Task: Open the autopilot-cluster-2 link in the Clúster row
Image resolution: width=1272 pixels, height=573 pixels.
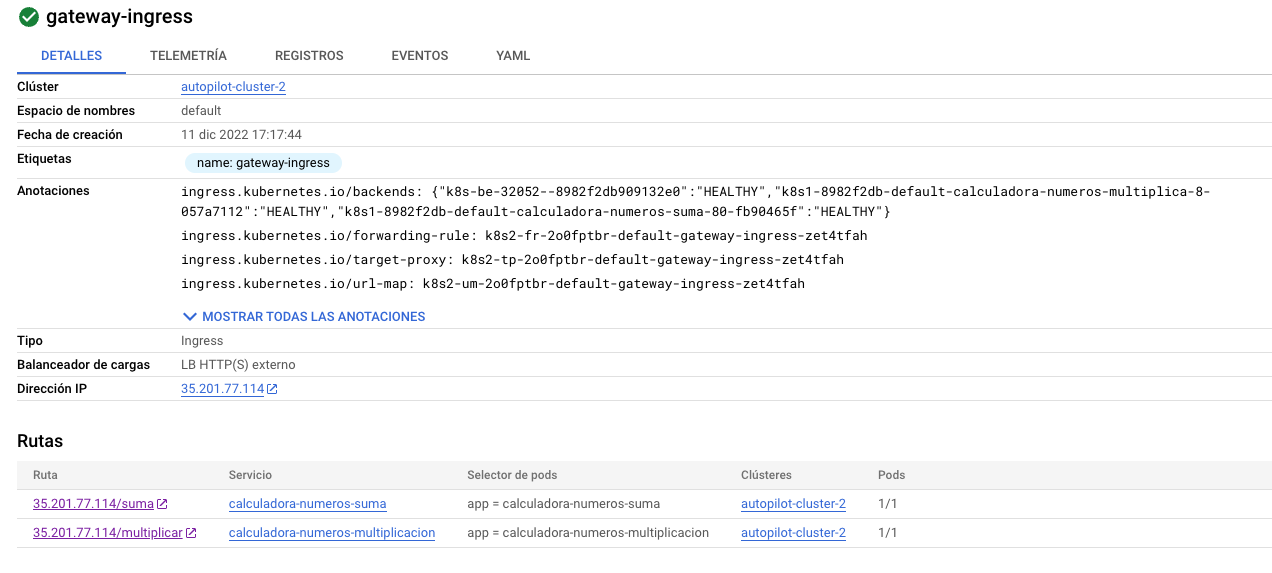Action: coord(233,87)
